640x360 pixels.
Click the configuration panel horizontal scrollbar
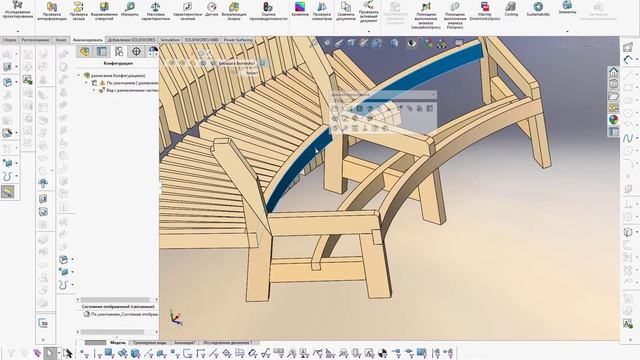click(x=115, y=300)
